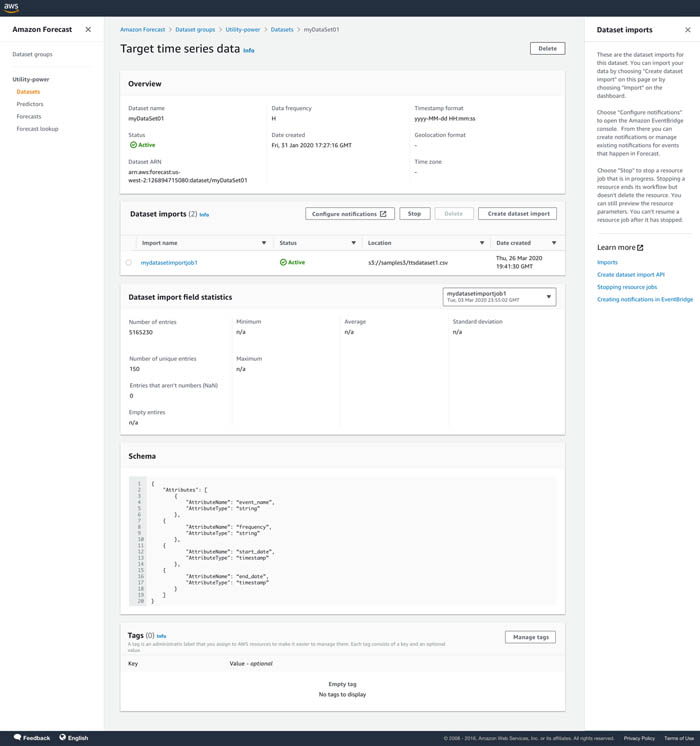Screen dimensions: 700x746
Task: Close the Dataset imports help panel
Action: point(688,29)
